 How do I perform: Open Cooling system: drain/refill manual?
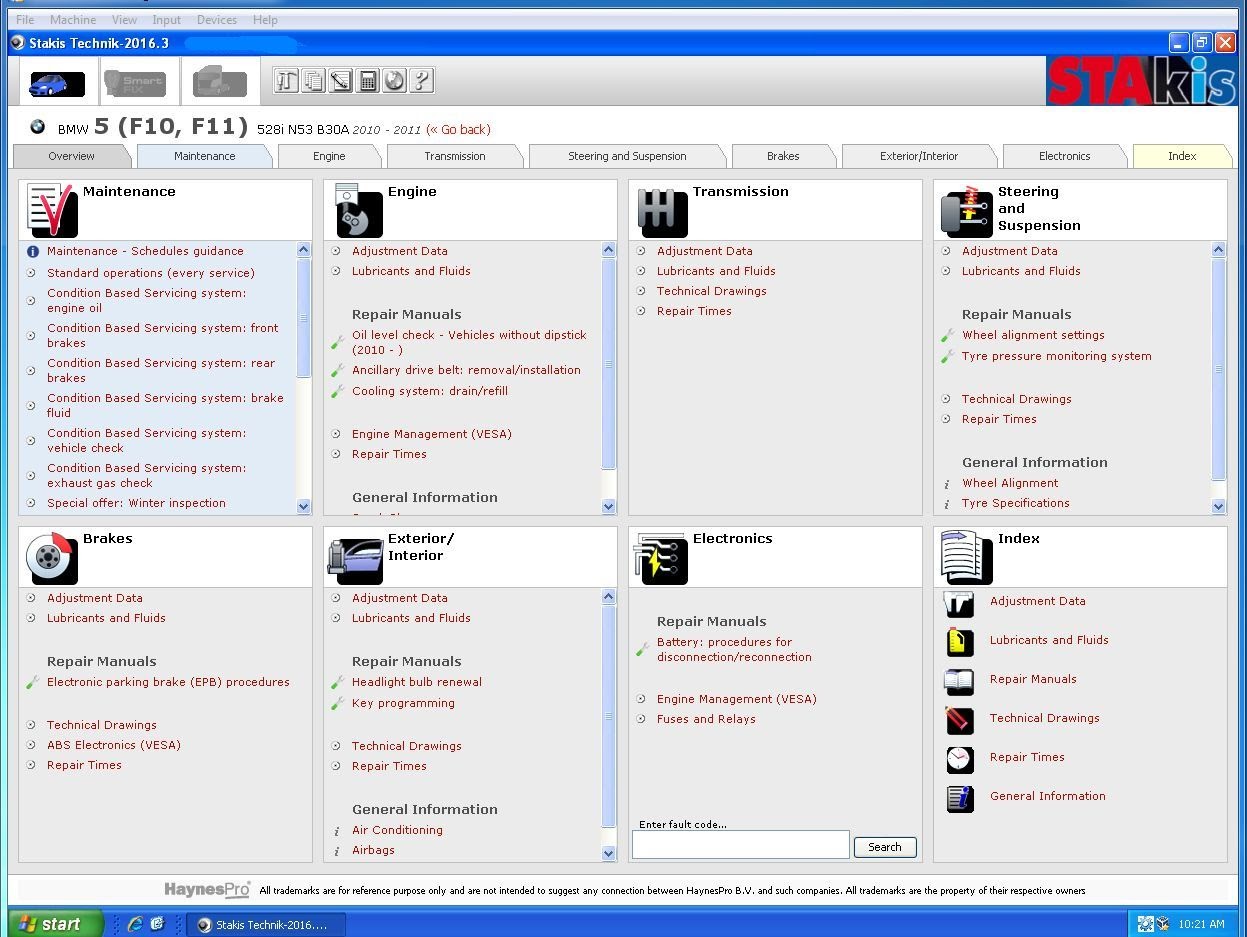pos(430,391)
